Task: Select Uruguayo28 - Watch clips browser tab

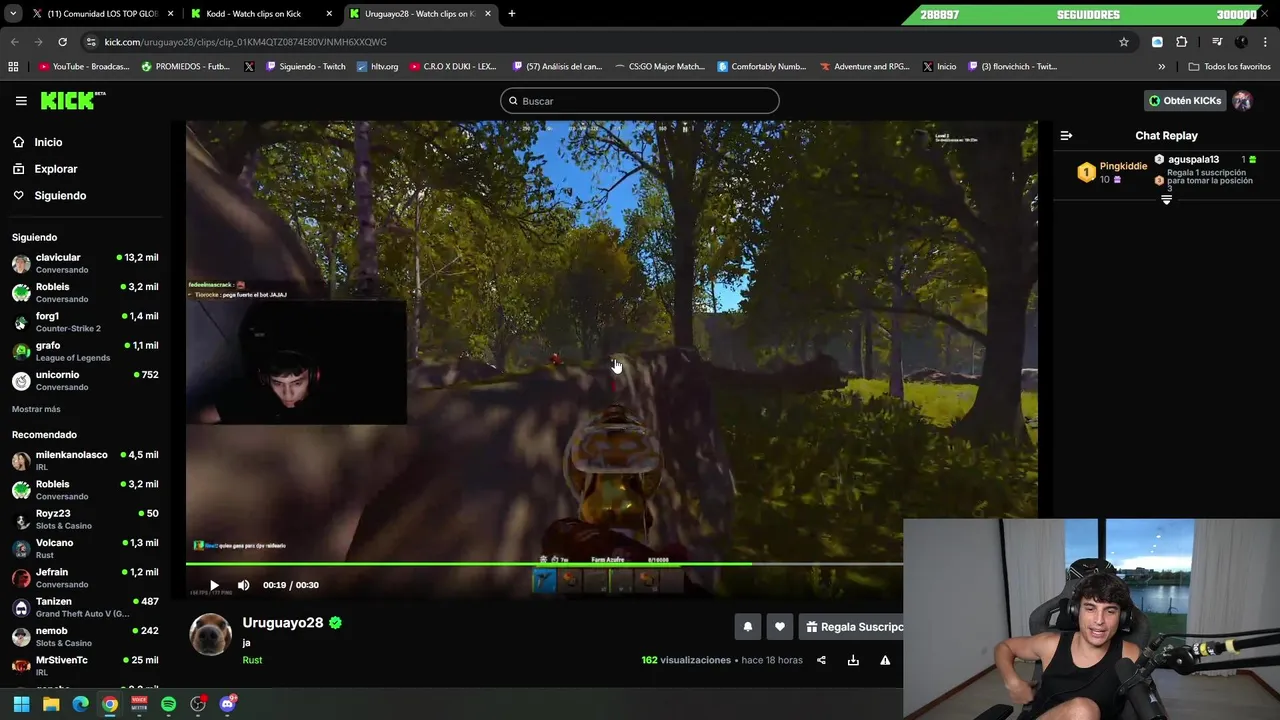Action: coord(420,14)
